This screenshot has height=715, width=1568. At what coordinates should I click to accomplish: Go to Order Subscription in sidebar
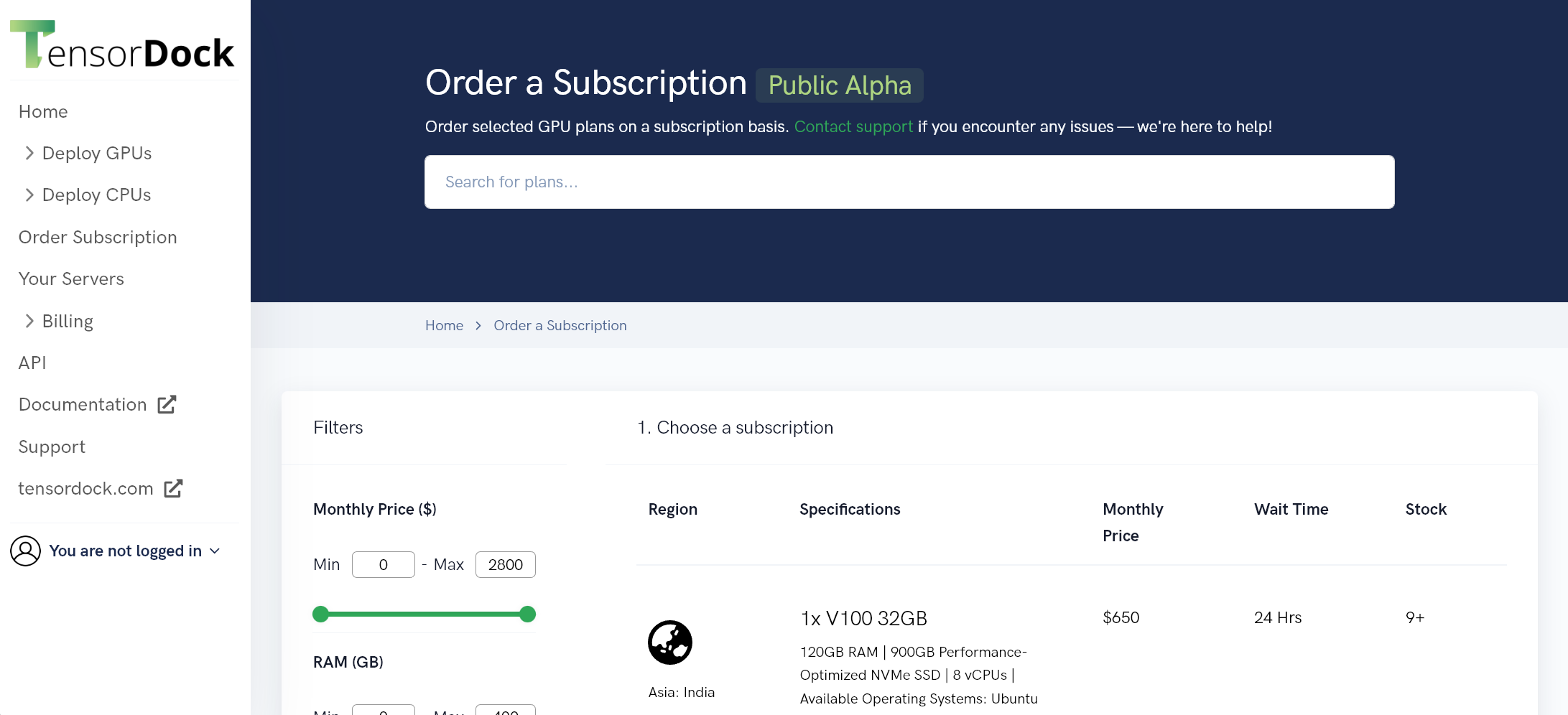coord(98,237)
